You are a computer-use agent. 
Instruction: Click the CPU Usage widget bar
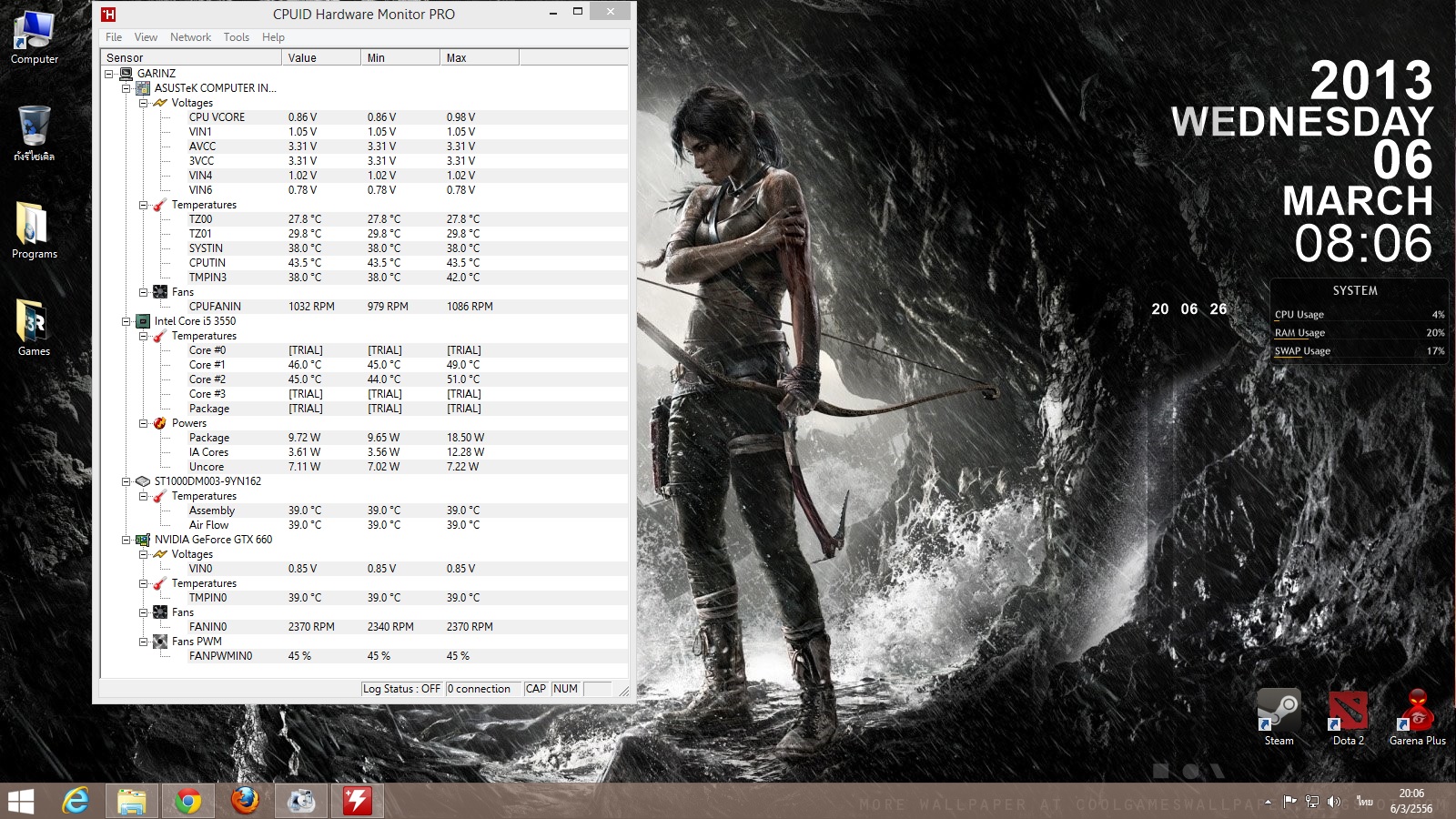pos(1360,315)
